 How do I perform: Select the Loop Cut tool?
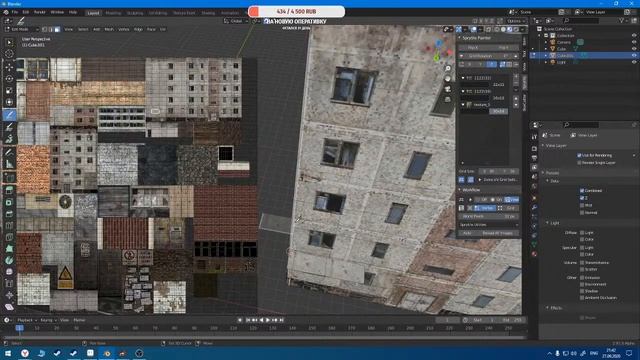(9, 225)
